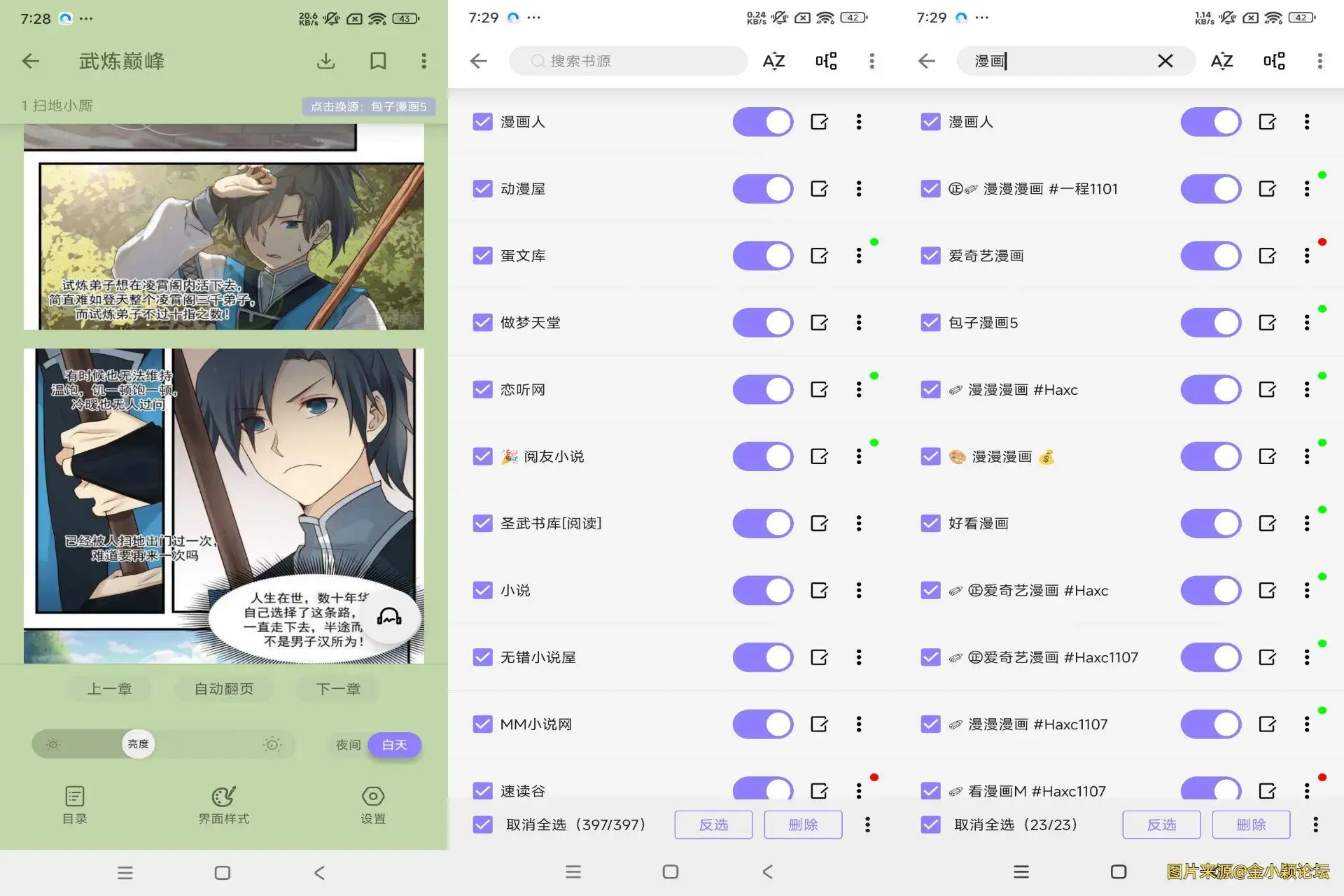Open the three-dot options for 恋听网

click(x=858, y=389)
